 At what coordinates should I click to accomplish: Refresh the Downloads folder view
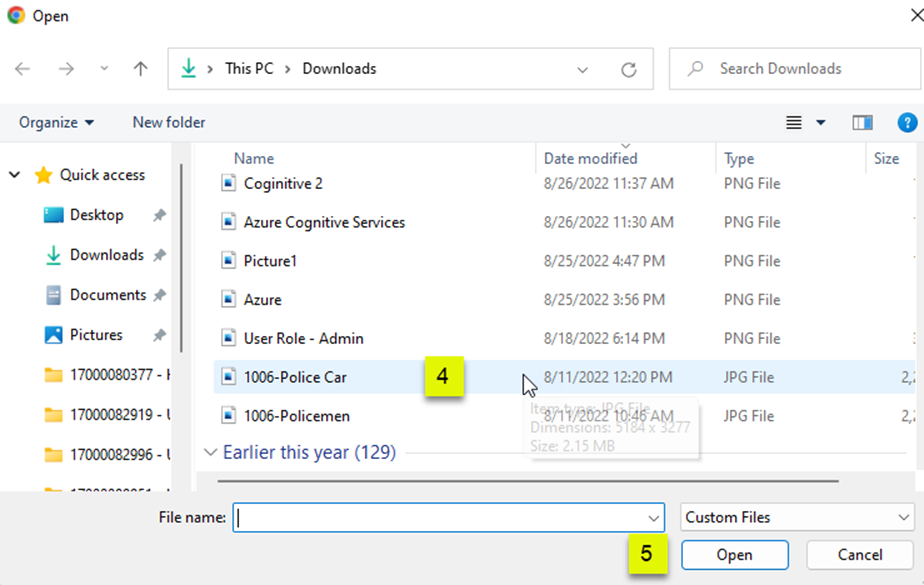tap(628, 69)
